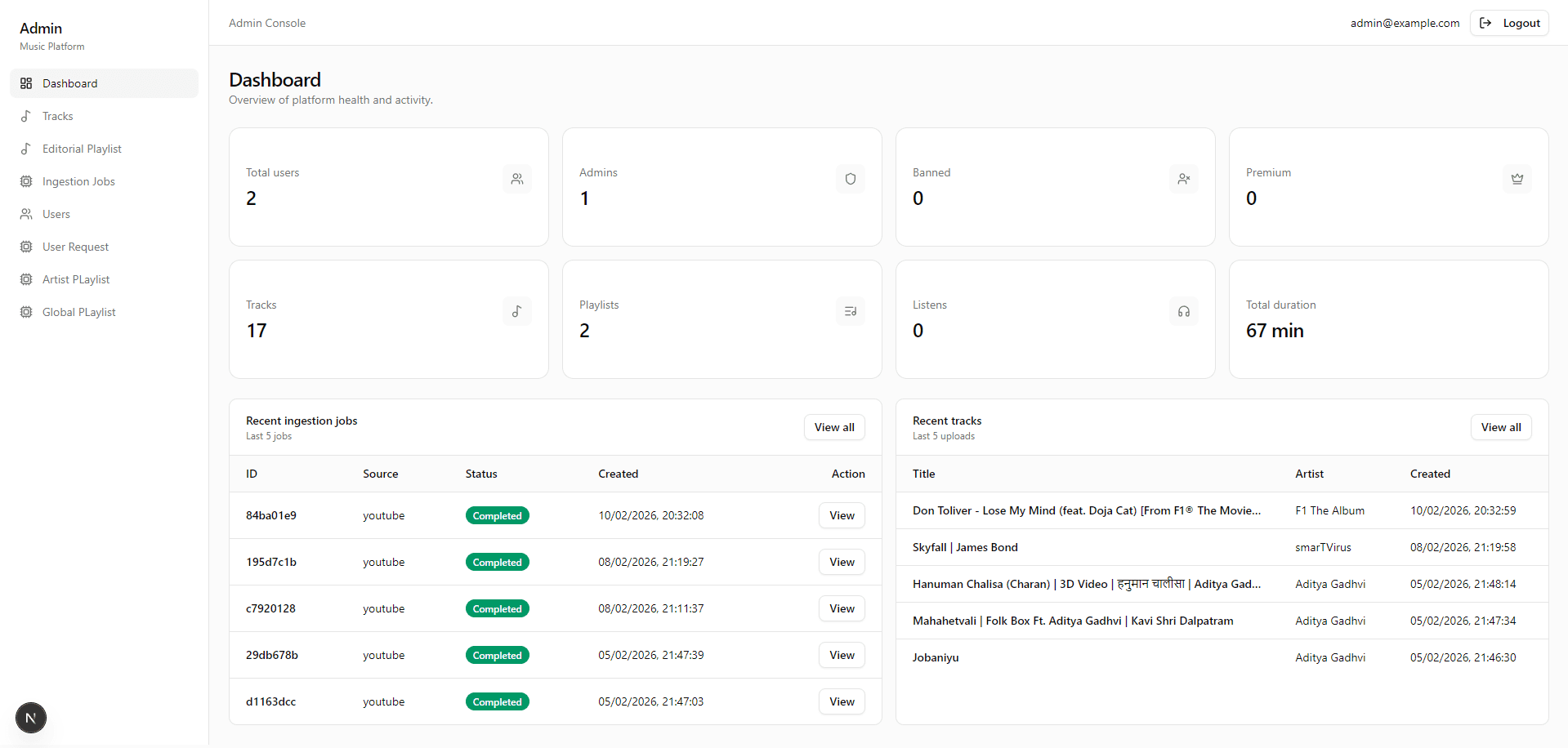Open User Request page
This screenshot has height=748, width=1568.
(x=104, y=247)
